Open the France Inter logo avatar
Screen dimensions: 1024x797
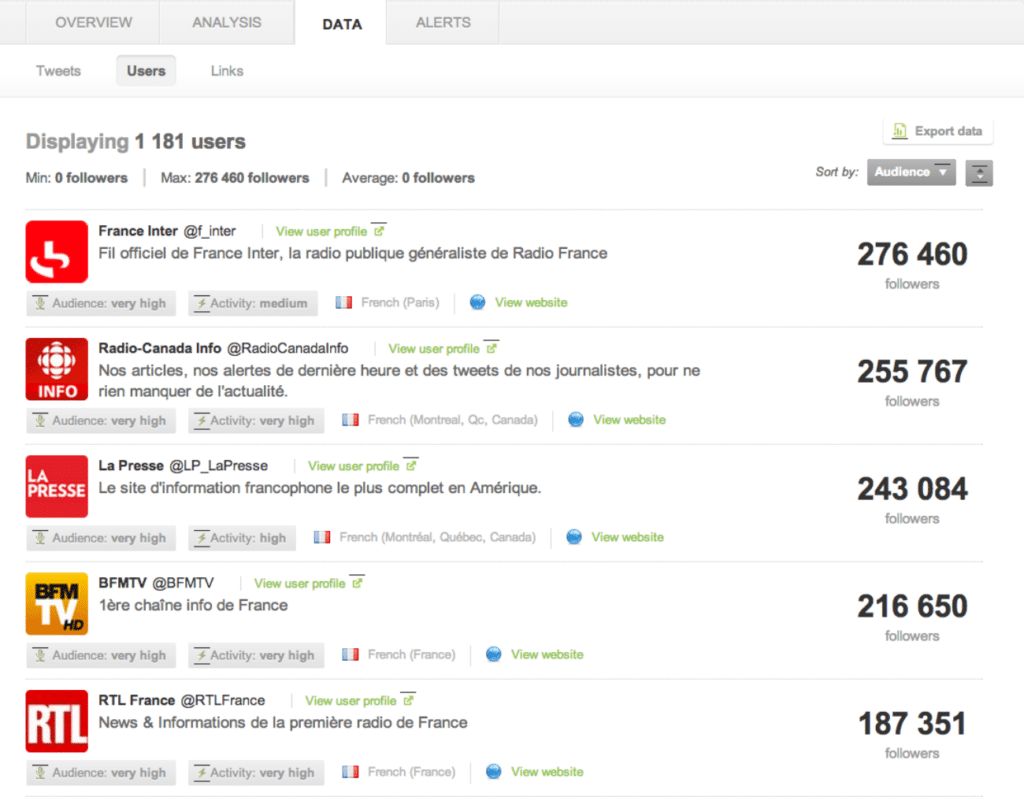[x=57, y=252]
